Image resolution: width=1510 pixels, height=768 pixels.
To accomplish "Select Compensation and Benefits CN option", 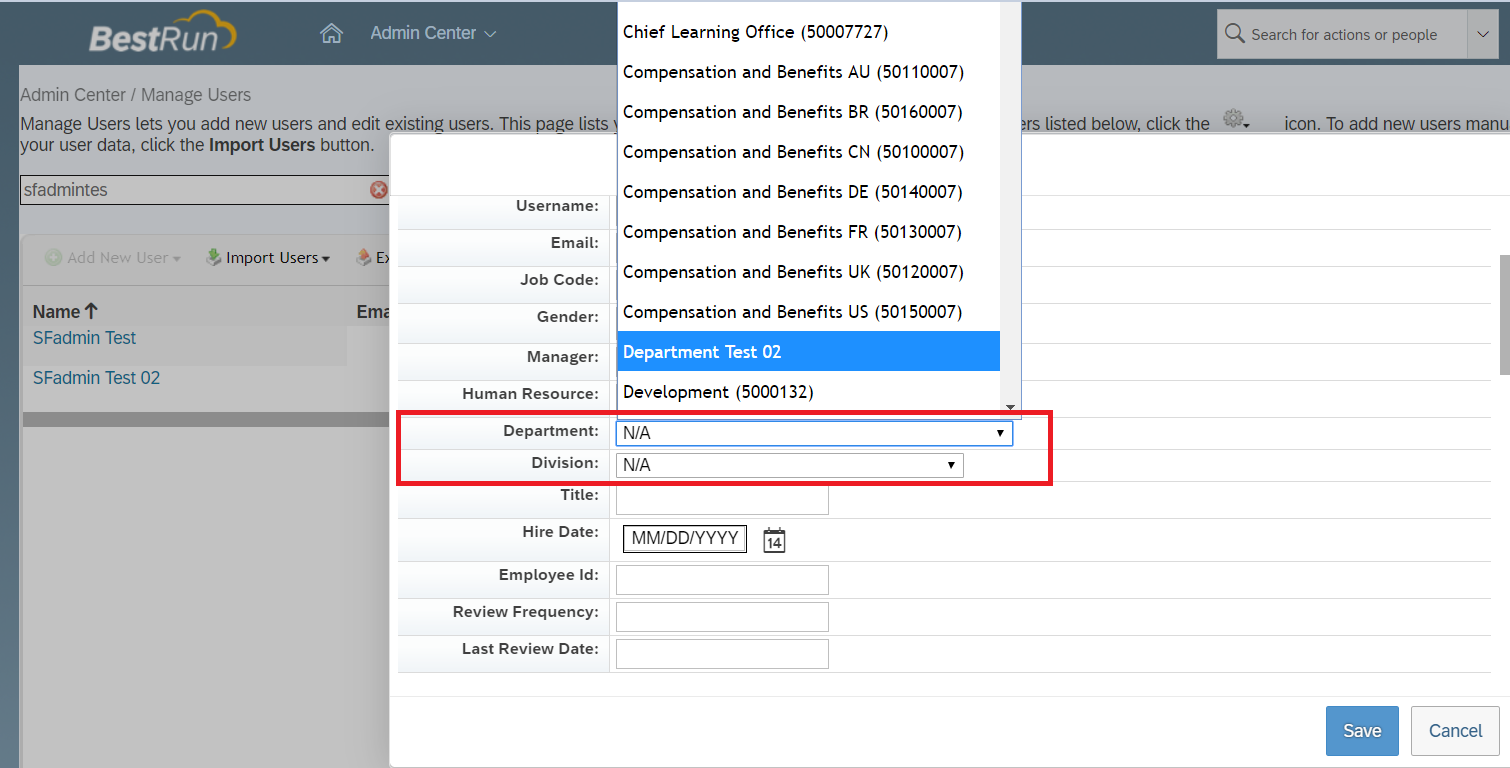I will click(x=808, y=152).
